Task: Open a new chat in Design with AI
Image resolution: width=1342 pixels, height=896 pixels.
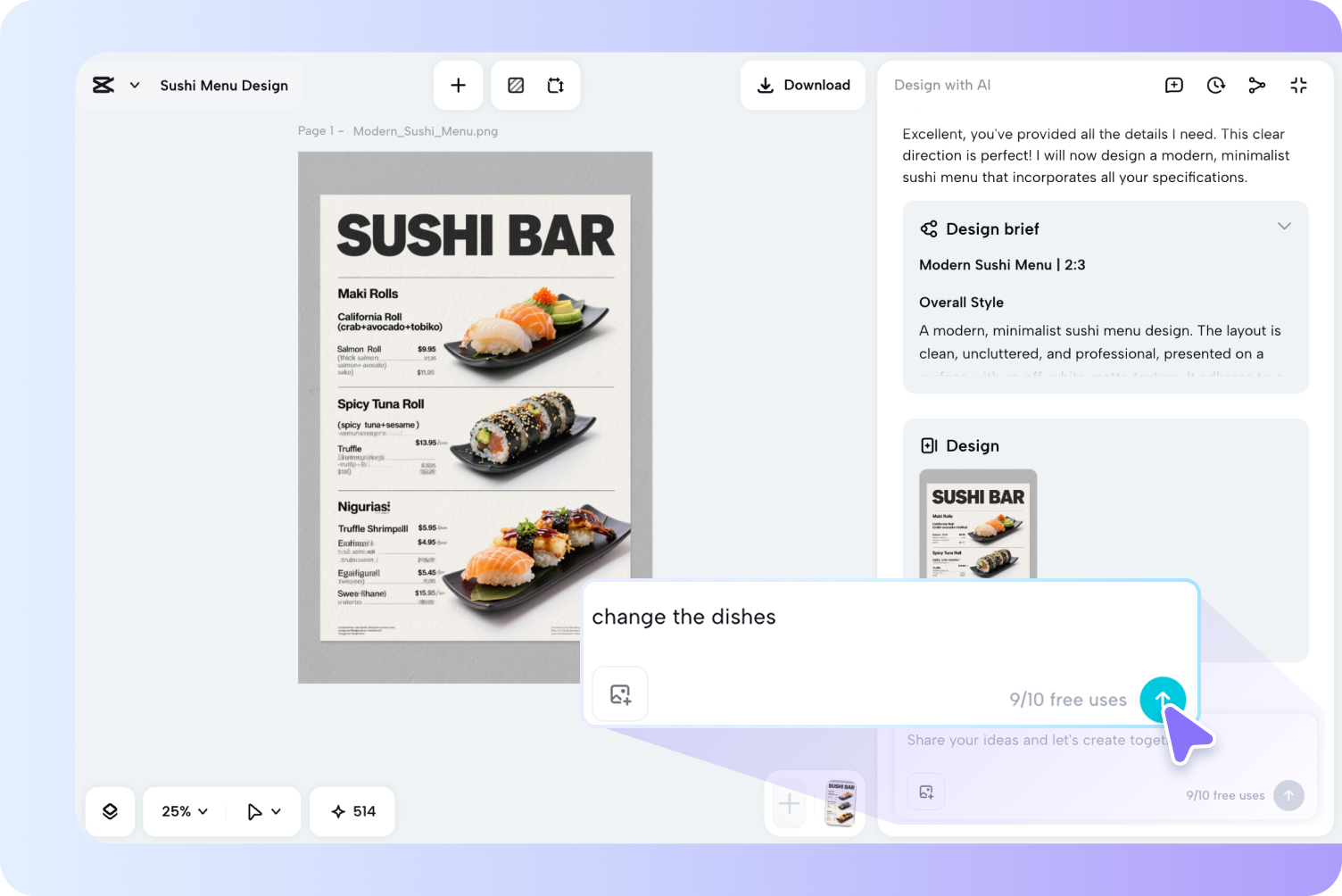Action: tap(1174, 85)
